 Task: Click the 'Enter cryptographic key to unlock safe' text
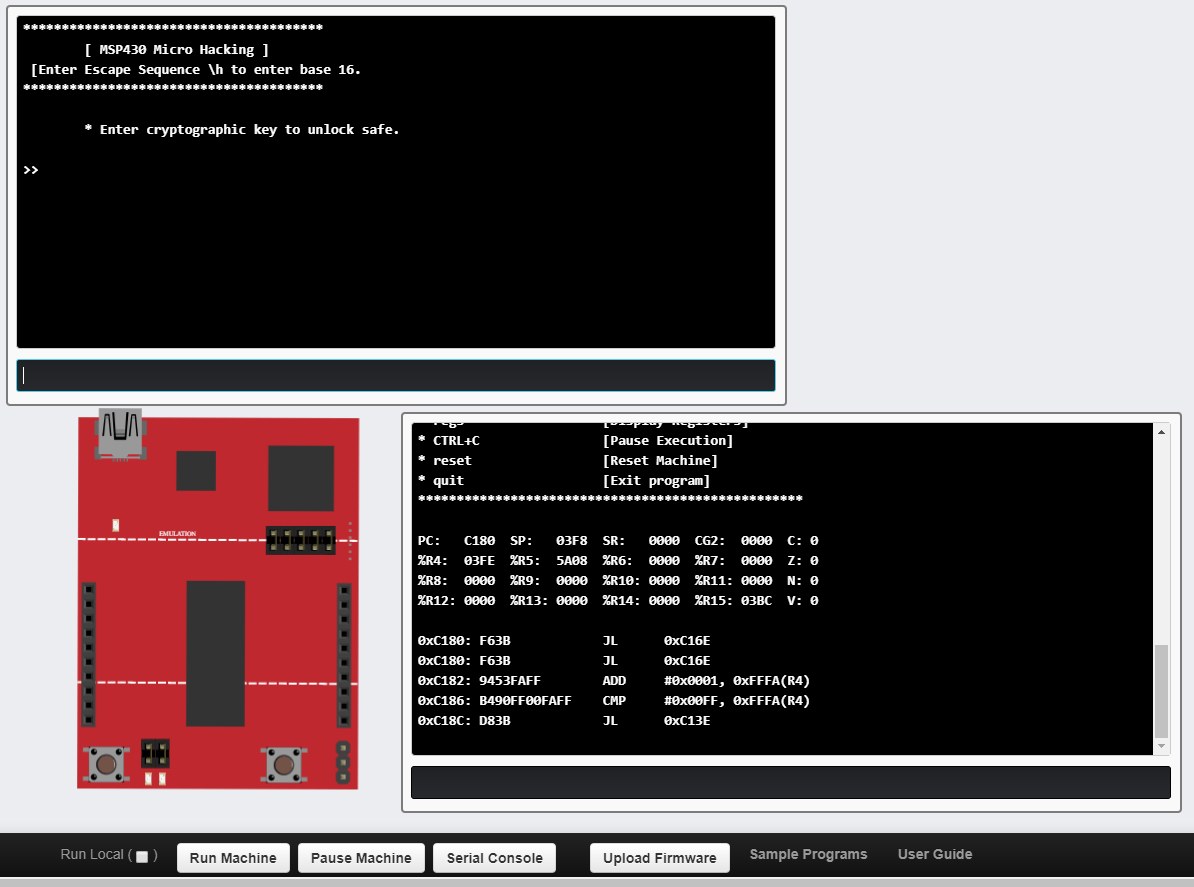[x=249, y=129]
